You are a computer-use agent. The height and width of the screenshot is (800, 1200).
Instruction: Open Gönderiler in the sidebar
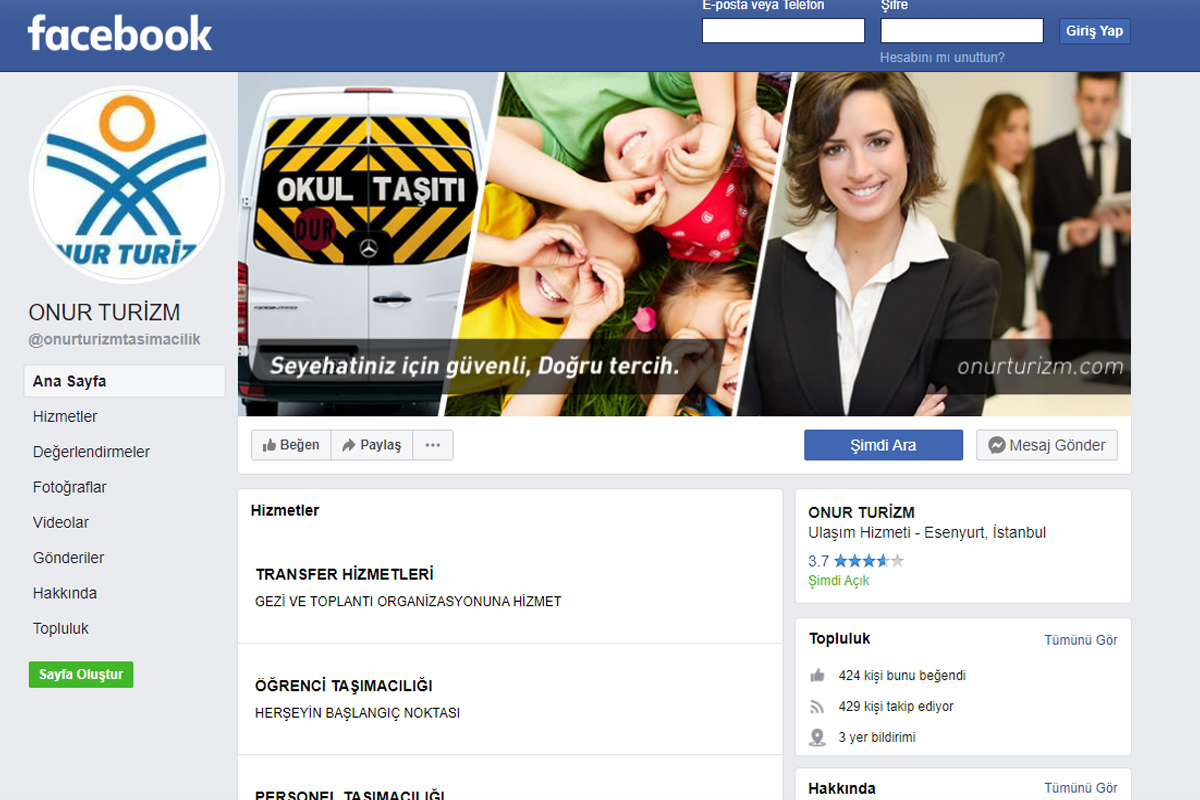pos(69,558)
